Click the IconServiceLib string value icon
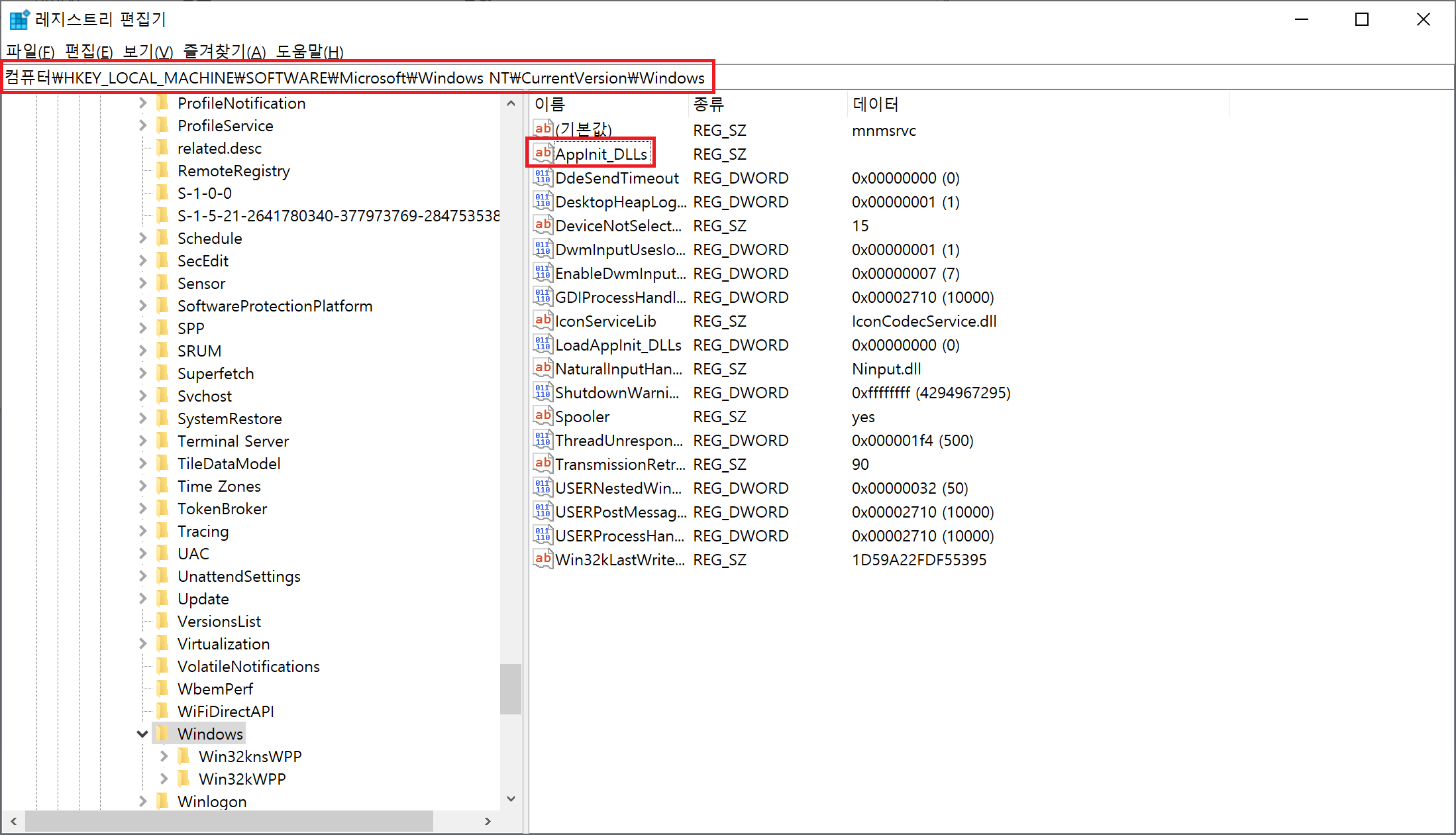Screen dimensions: 1456x835 tap(543, 321)
